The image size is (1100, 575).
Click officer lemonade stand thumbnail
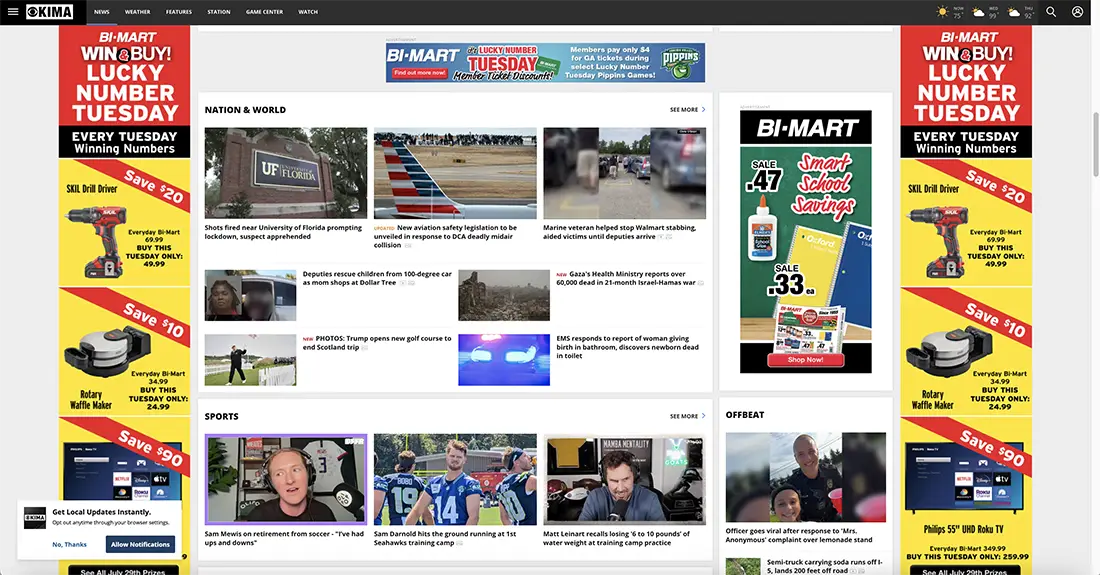(x=805, y=477)
